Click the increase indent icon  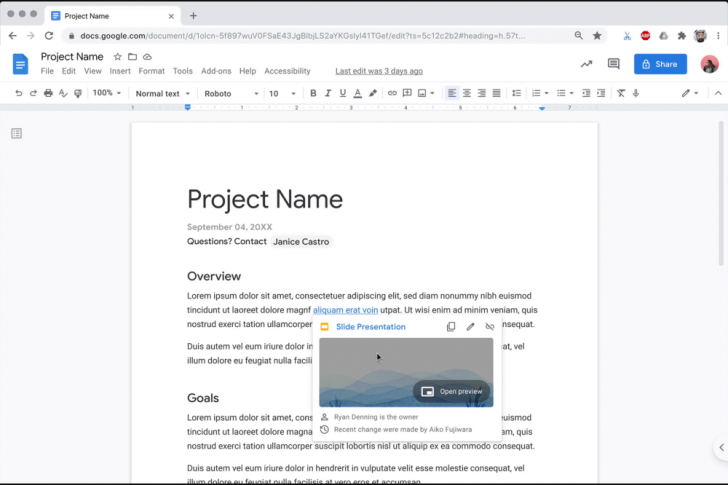(x=601, y=93)
